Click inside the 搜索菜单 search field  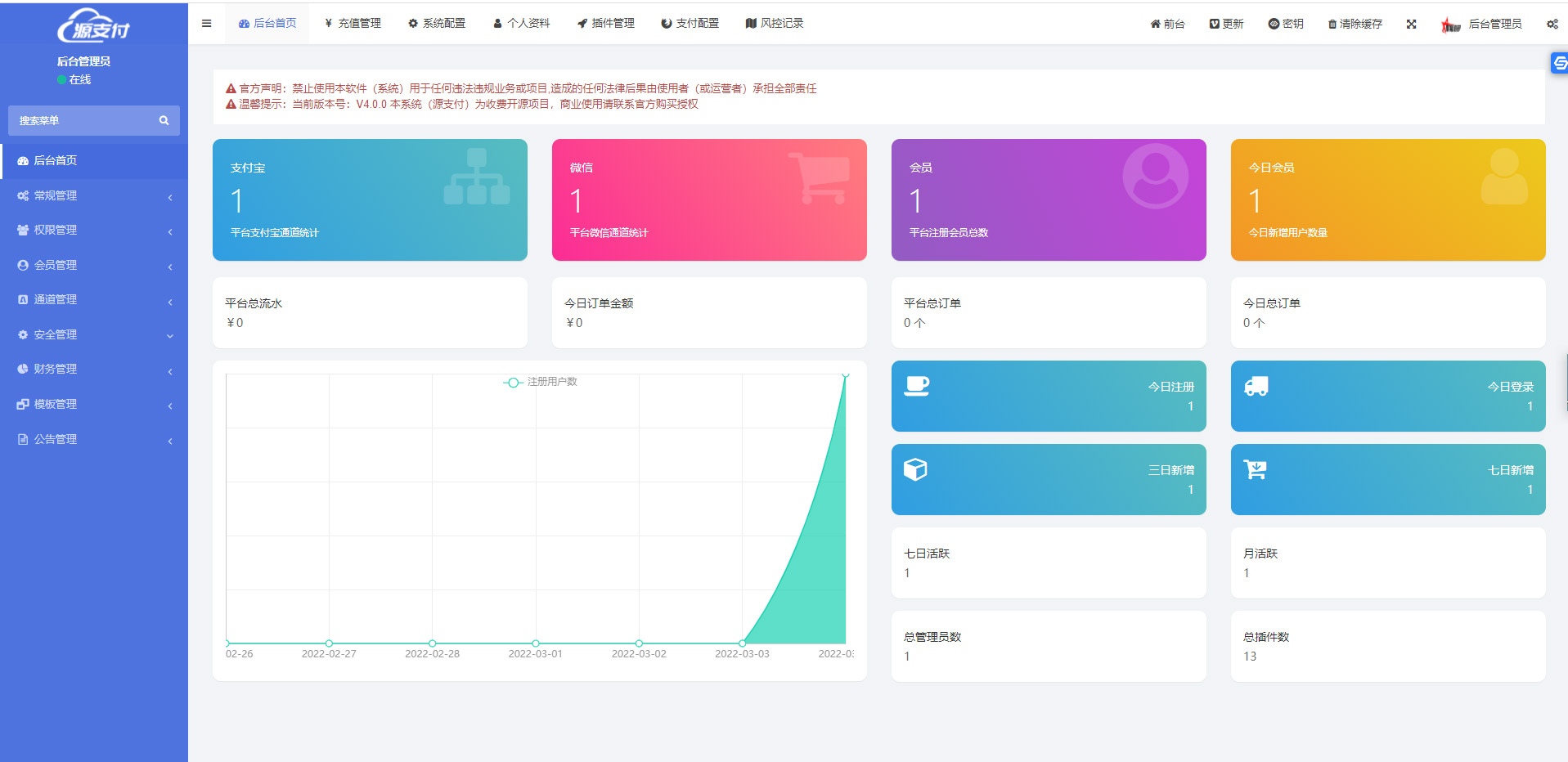pos(82,120)
